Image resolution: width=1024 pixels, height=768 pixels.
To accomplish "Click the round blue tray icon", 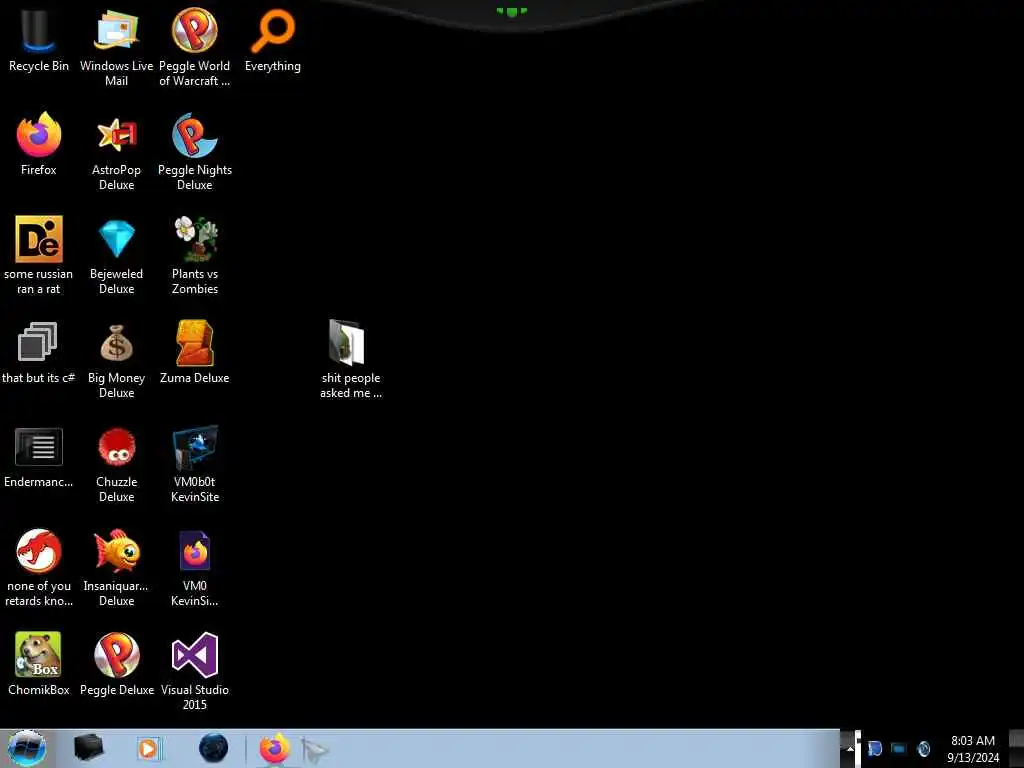I will 923,749.
